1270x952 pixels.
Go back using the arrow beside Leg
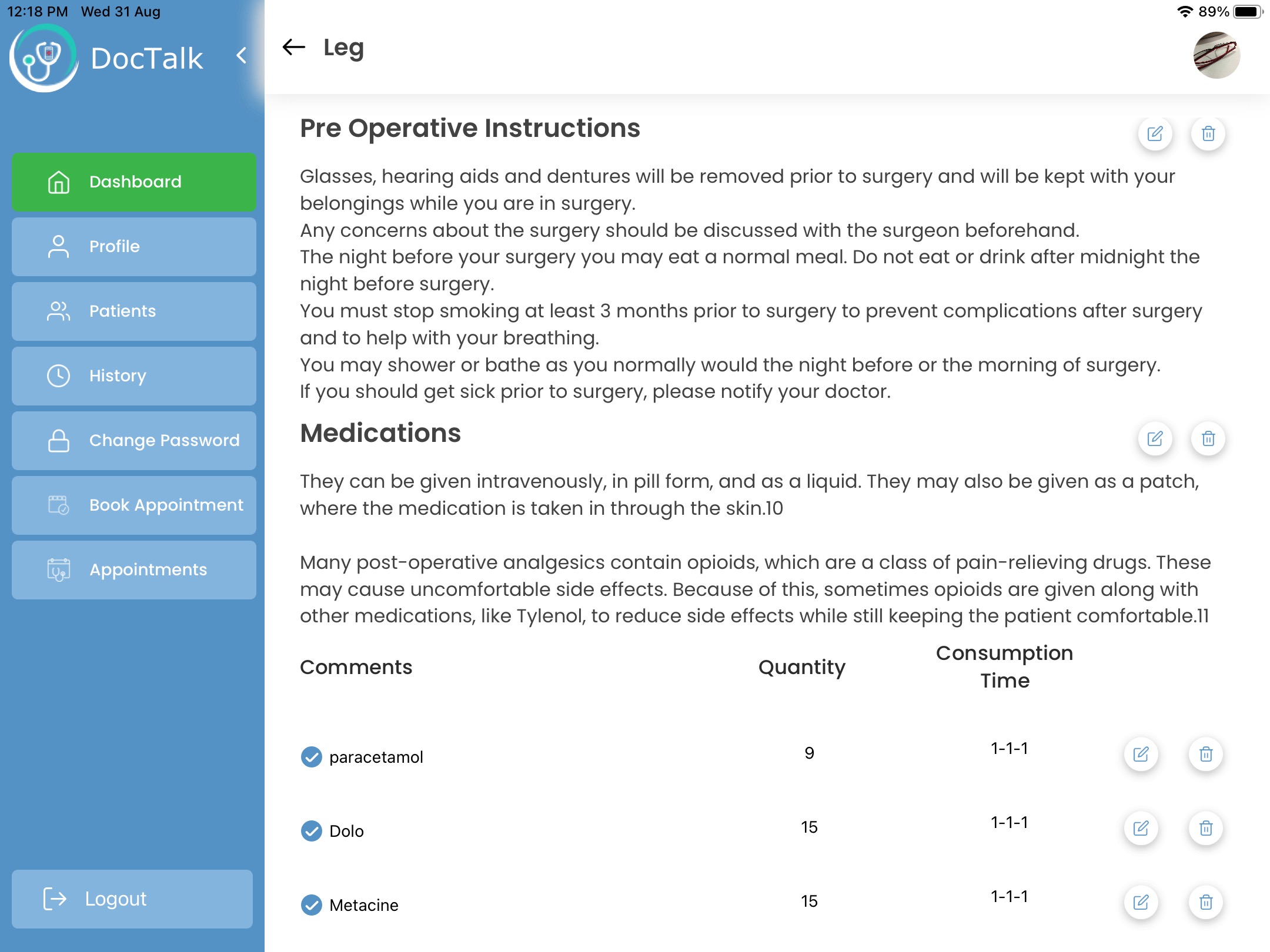(x=294, y=47)
